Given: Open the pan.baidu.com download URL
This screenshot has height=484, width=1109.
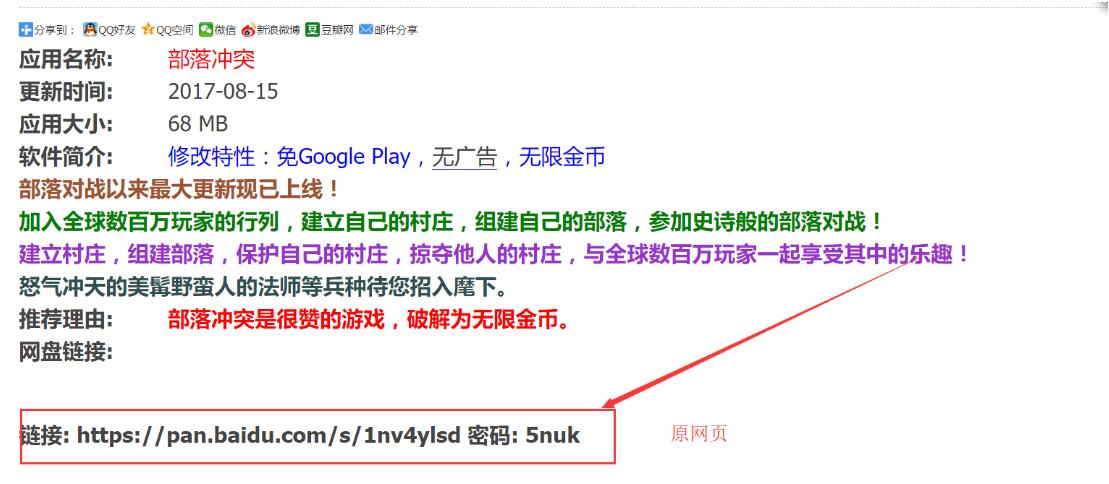Looking at the screenshot, I should (269, 435).
